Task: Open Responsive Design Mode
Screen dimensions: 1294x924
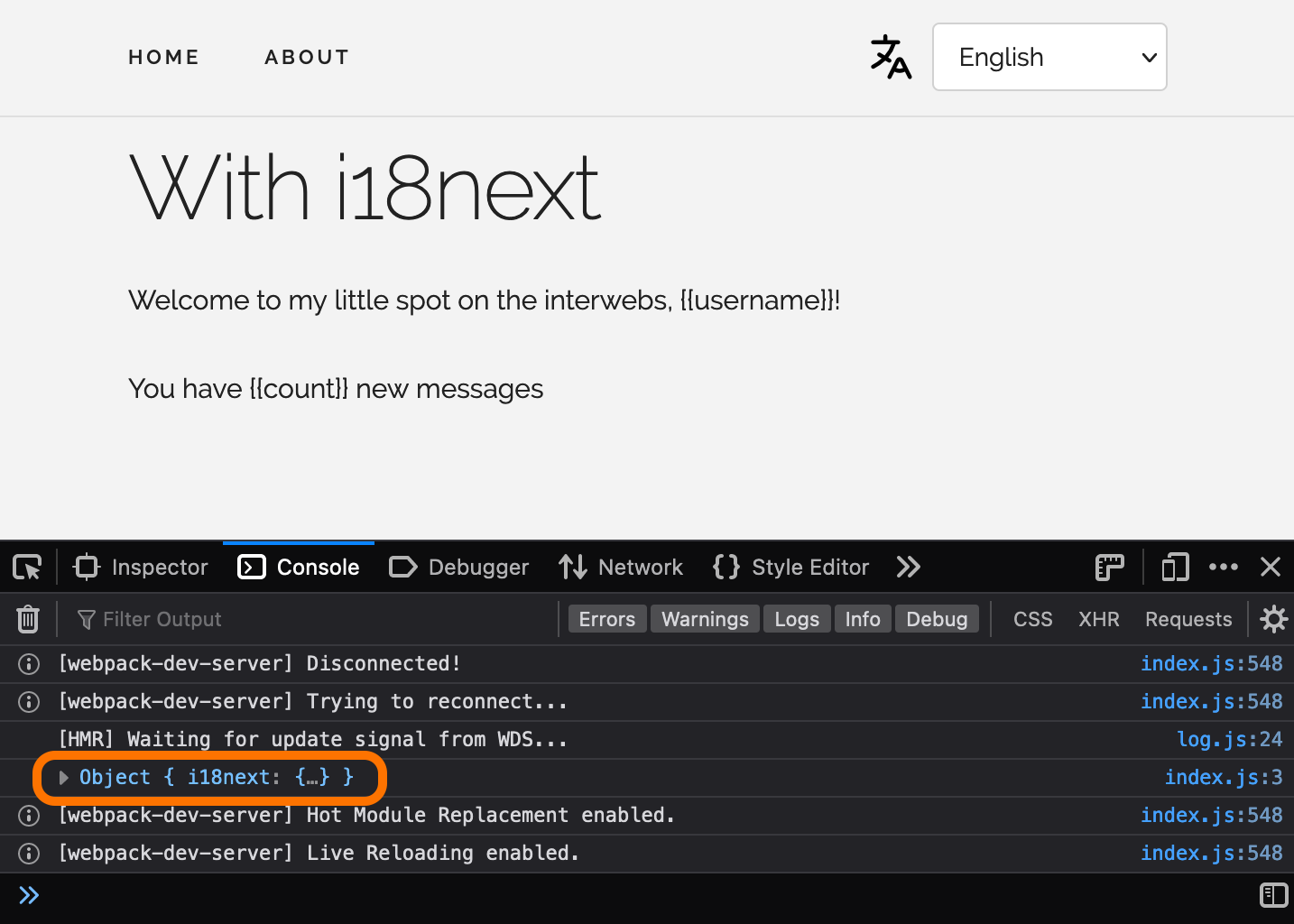Action: pos(1174,567)
